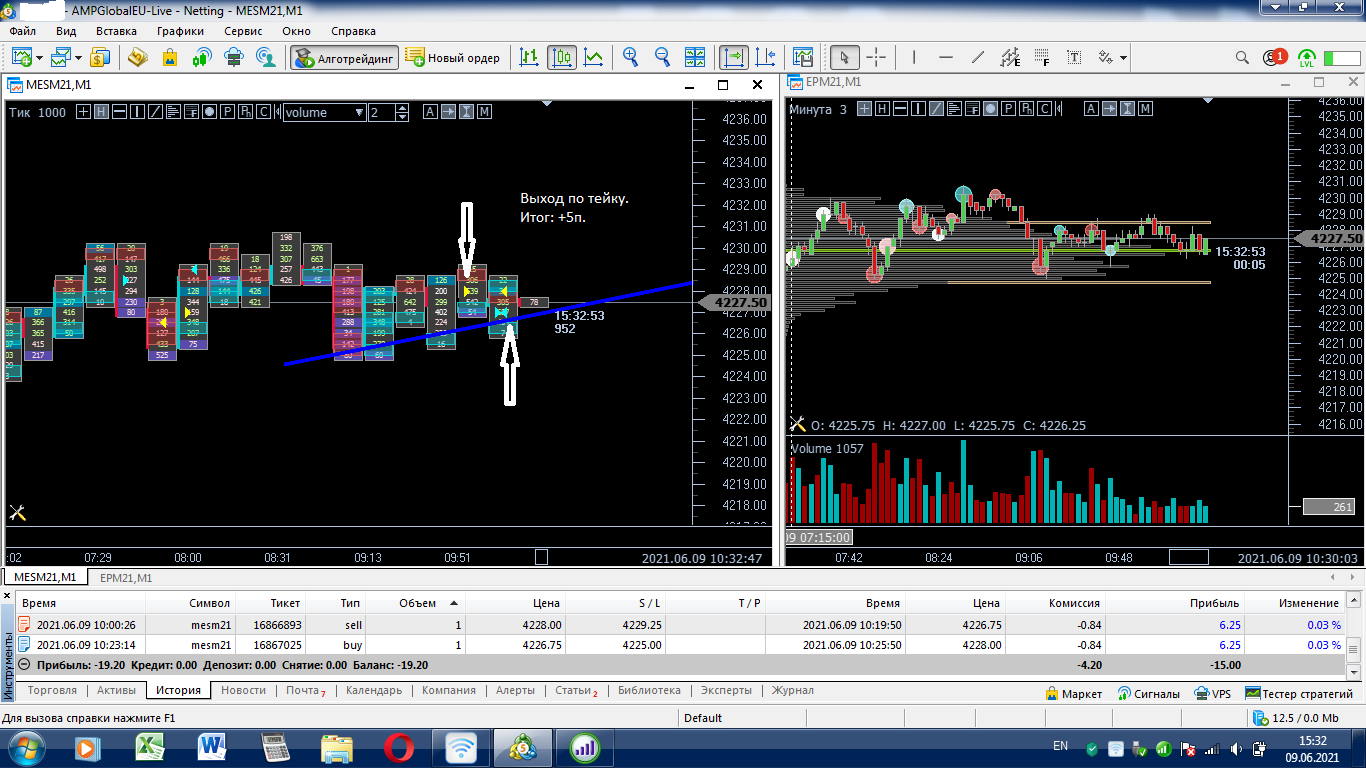Sort history by Прибыль column header
Image resolution: width=1366 pixels, height=768 pixels.
1174,603
